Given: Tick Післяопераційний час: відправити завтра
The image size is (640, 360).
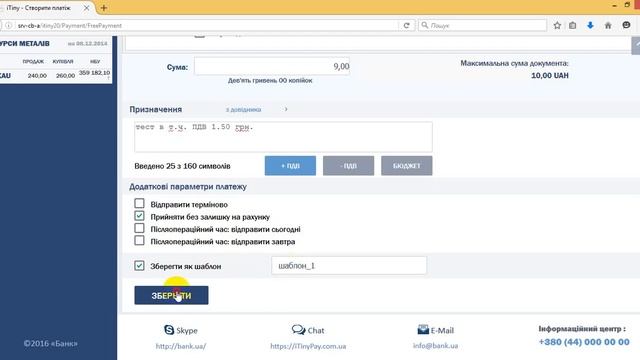Looking at the screenshot, I should tap(139, 240).
